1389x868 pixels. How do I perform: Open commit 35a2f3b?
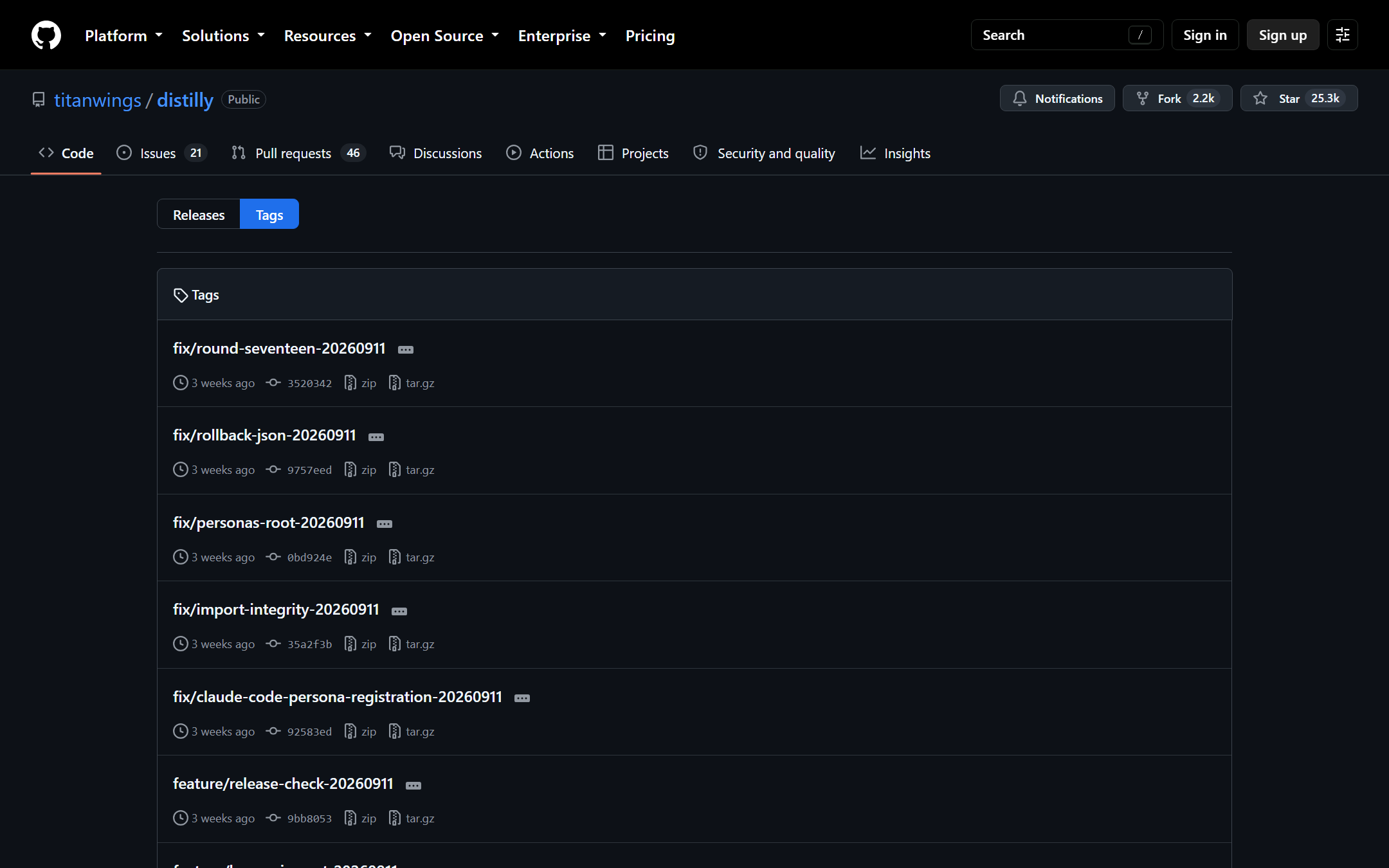300,644
